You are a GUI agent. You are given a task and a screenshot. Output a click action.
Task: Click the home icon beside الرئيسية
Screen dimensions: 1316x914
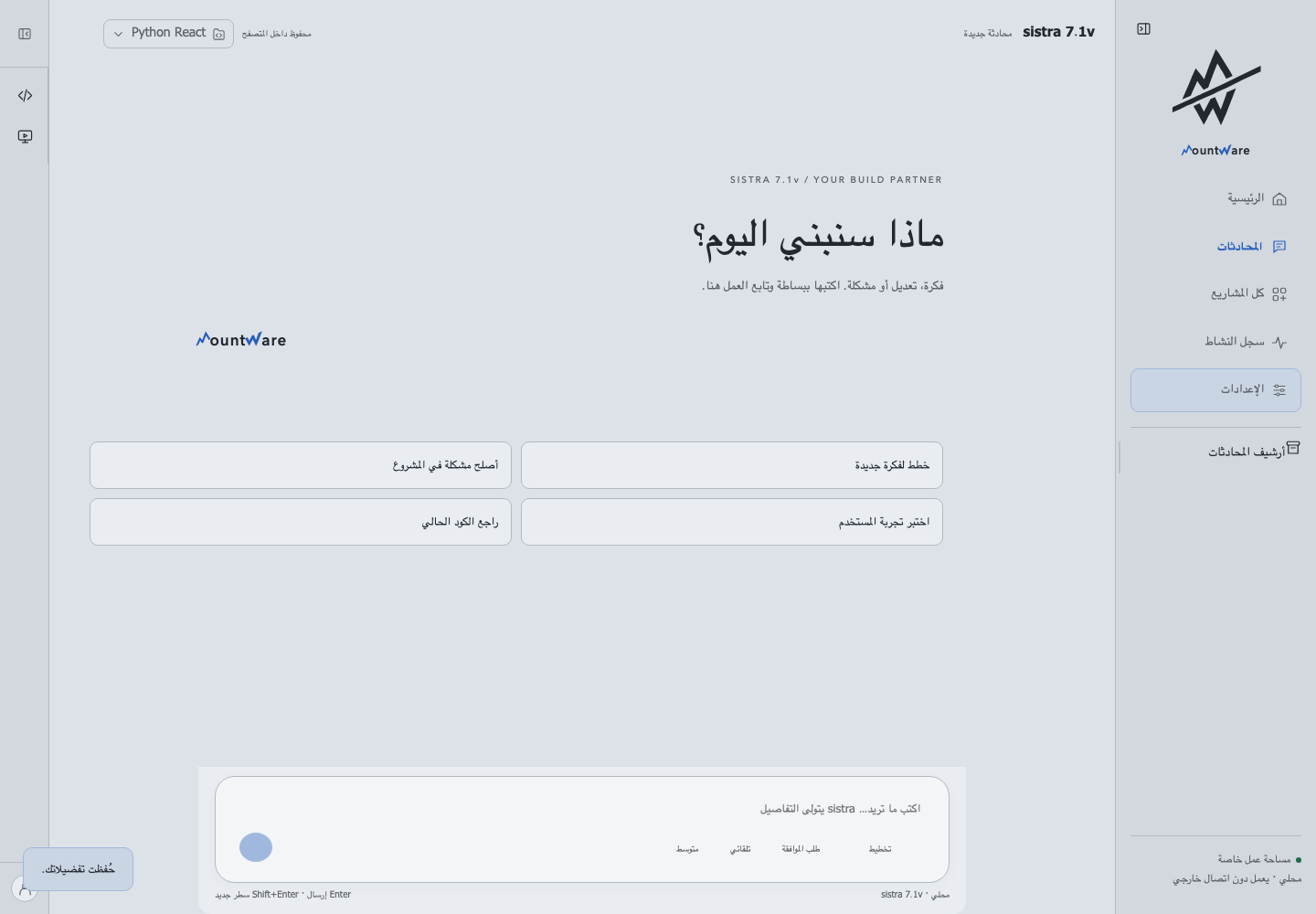1279,198
